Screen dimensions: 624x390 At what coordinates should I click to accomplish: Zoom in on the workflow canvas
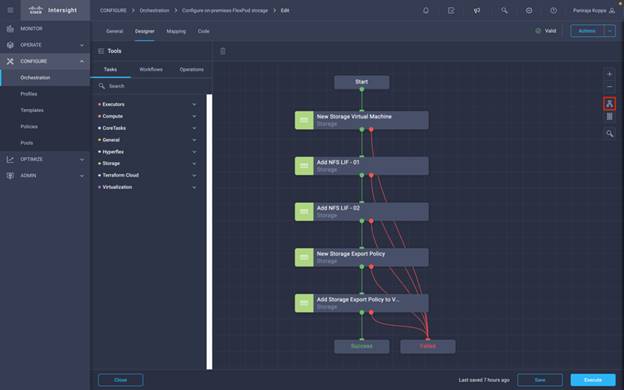(609, 74)
